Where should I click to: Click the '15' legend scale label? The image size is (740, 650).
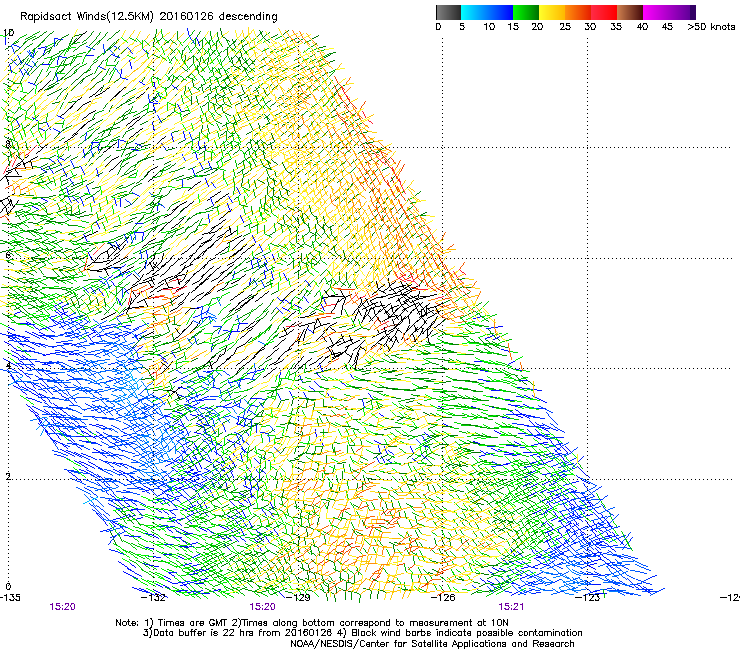click(x=513, y=27)
